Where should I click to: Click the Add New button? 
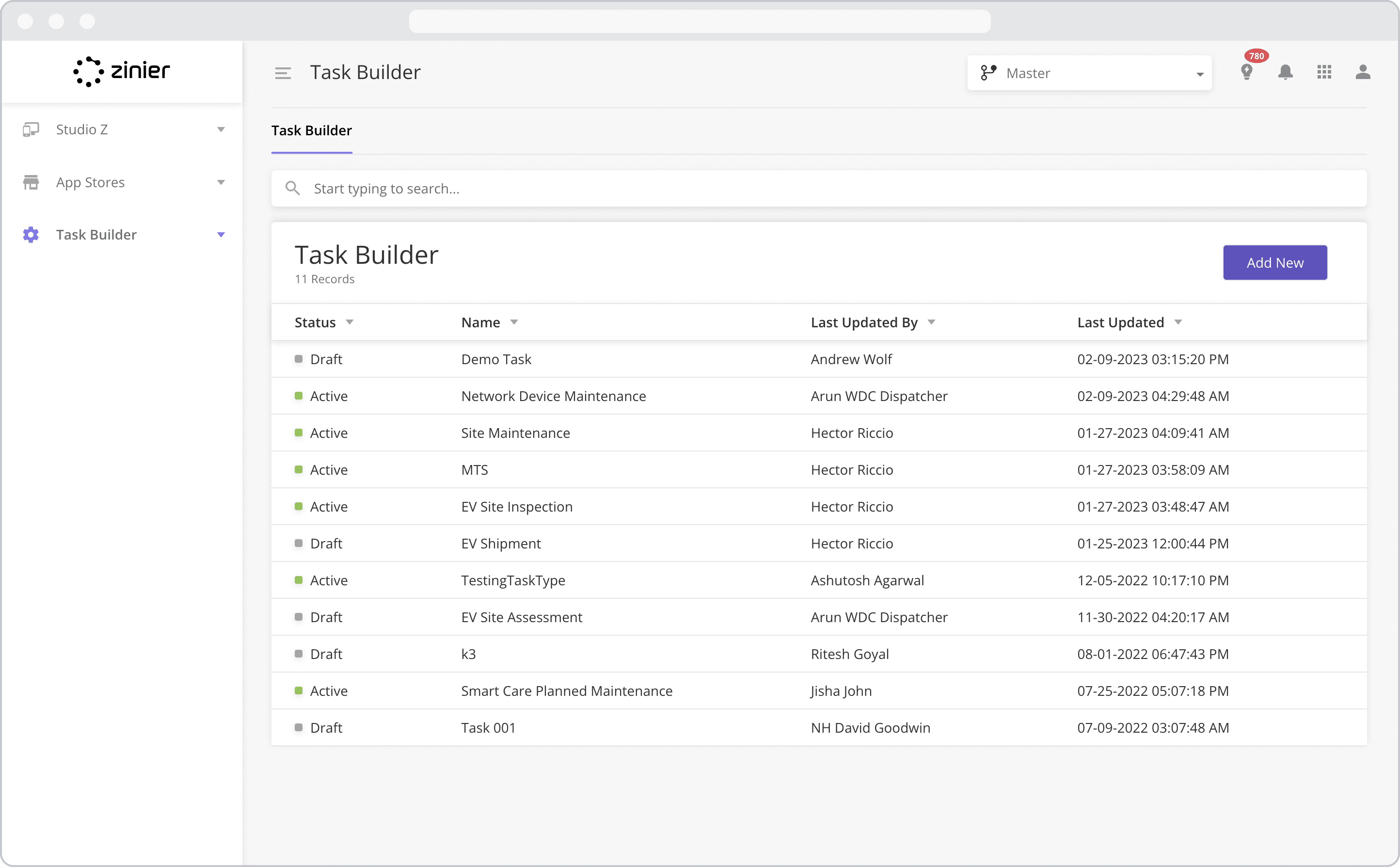point(1274,262)
